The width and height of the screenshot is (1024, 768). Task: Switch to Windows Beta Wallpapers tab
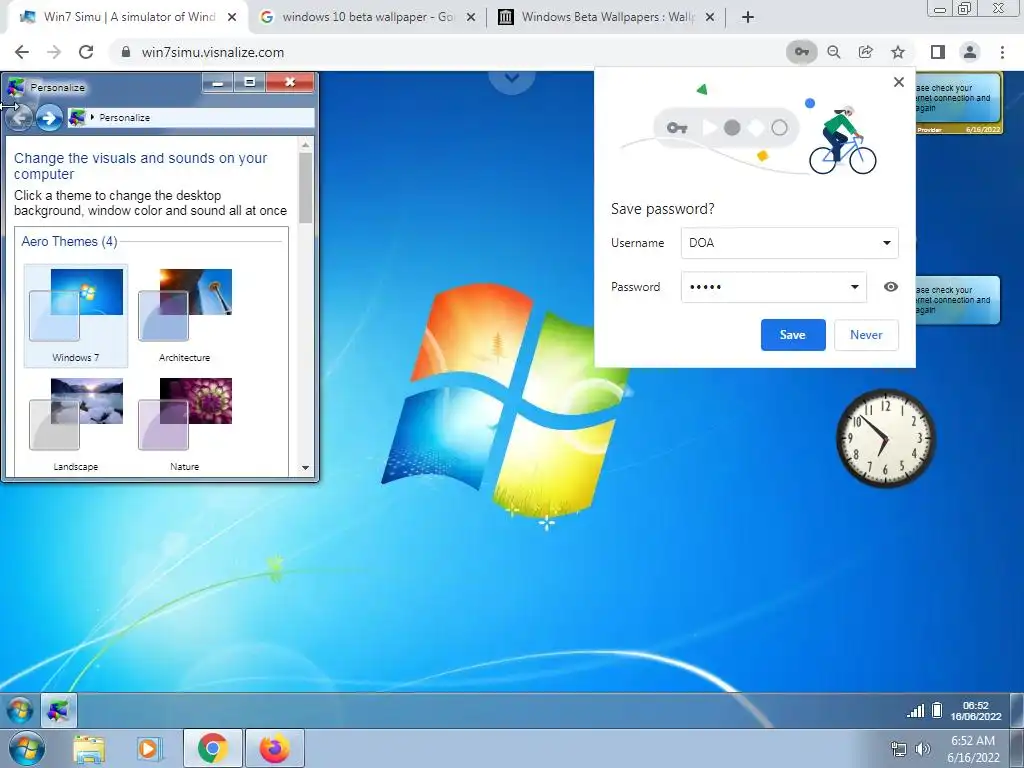[605, 17]
